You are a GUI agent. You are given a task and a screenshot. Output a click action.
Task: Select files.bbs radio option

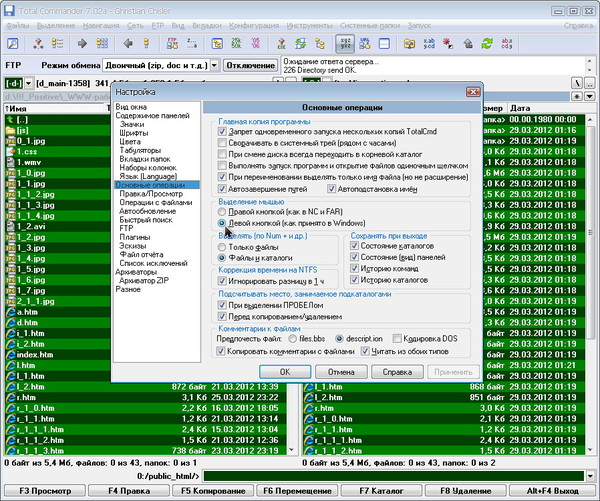click(293, 338)
